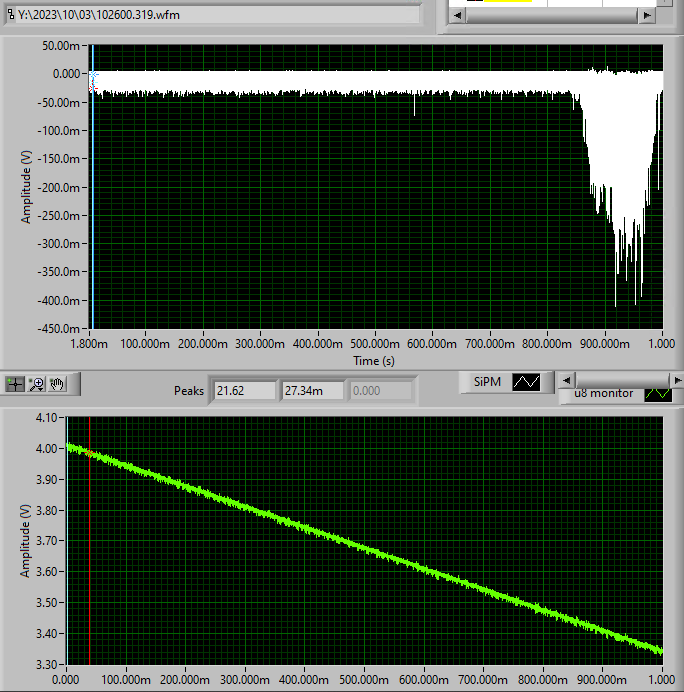Open the SiPM plot style icon
684x692 pixels.
tap(526, 382)
